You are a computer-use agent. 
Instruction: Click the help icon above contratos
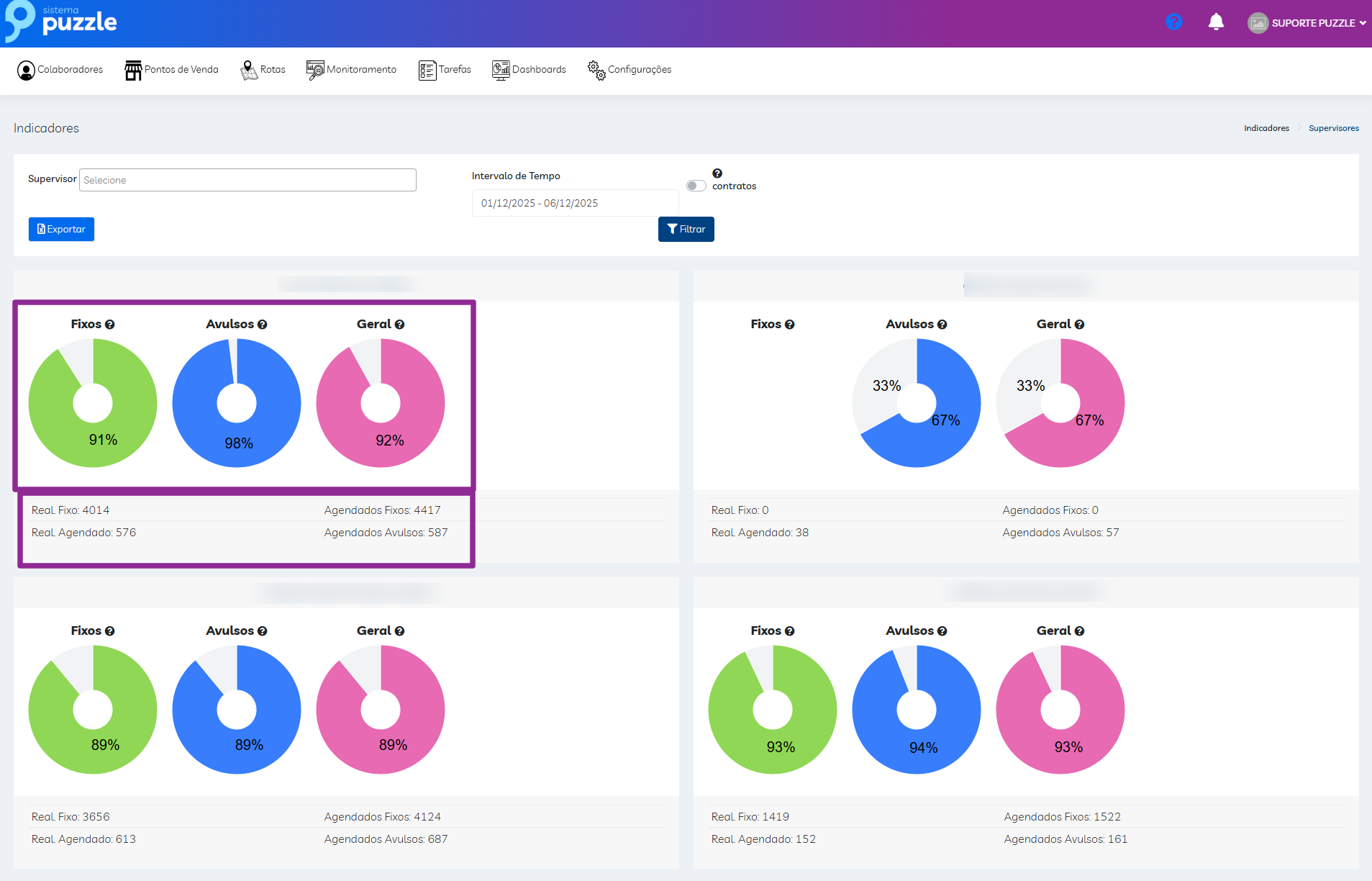717,173
